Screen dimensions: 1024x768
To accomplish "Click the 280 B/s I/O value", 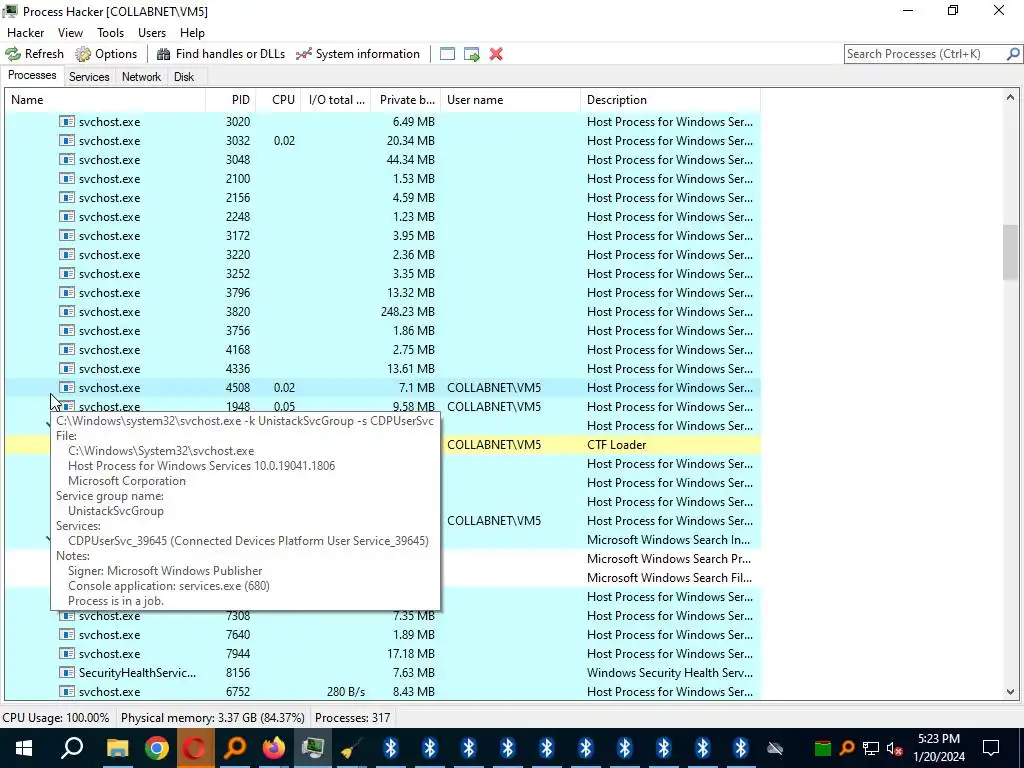I will pos(345,692).
